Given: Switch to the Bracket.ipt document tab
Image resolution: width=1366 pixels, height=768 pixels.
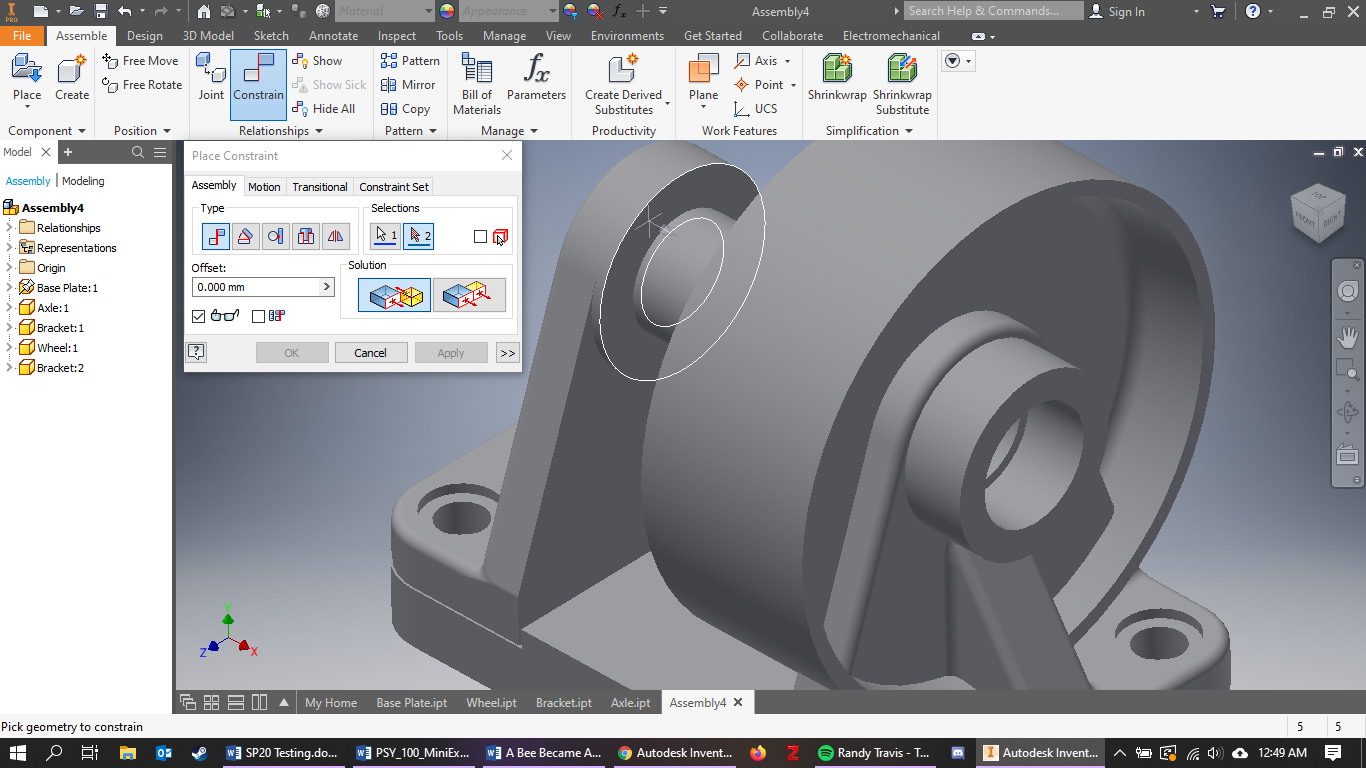Looking at the screenshot, I should point(564,703).
